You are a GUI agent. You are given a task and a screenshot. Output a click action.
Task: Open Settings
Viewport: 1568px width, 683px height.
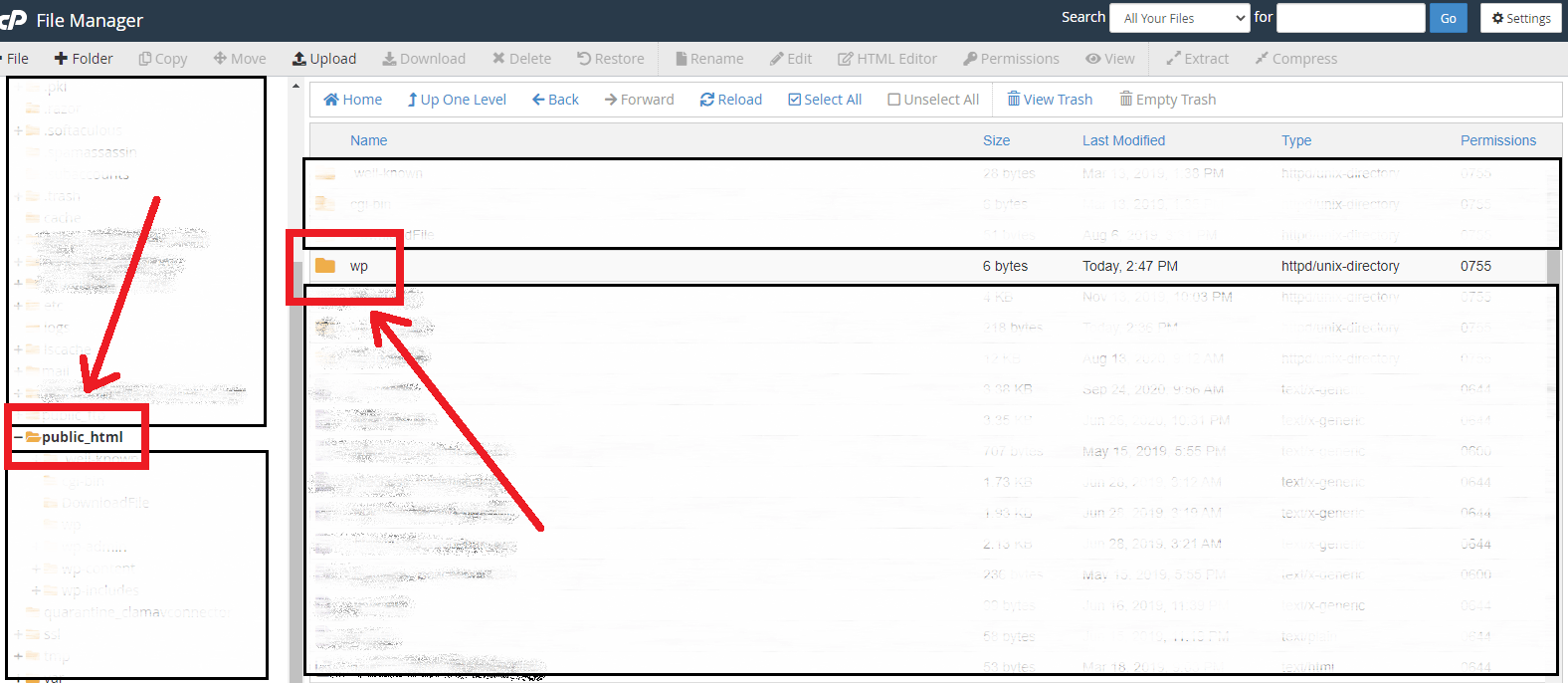tap(1520, 18)
